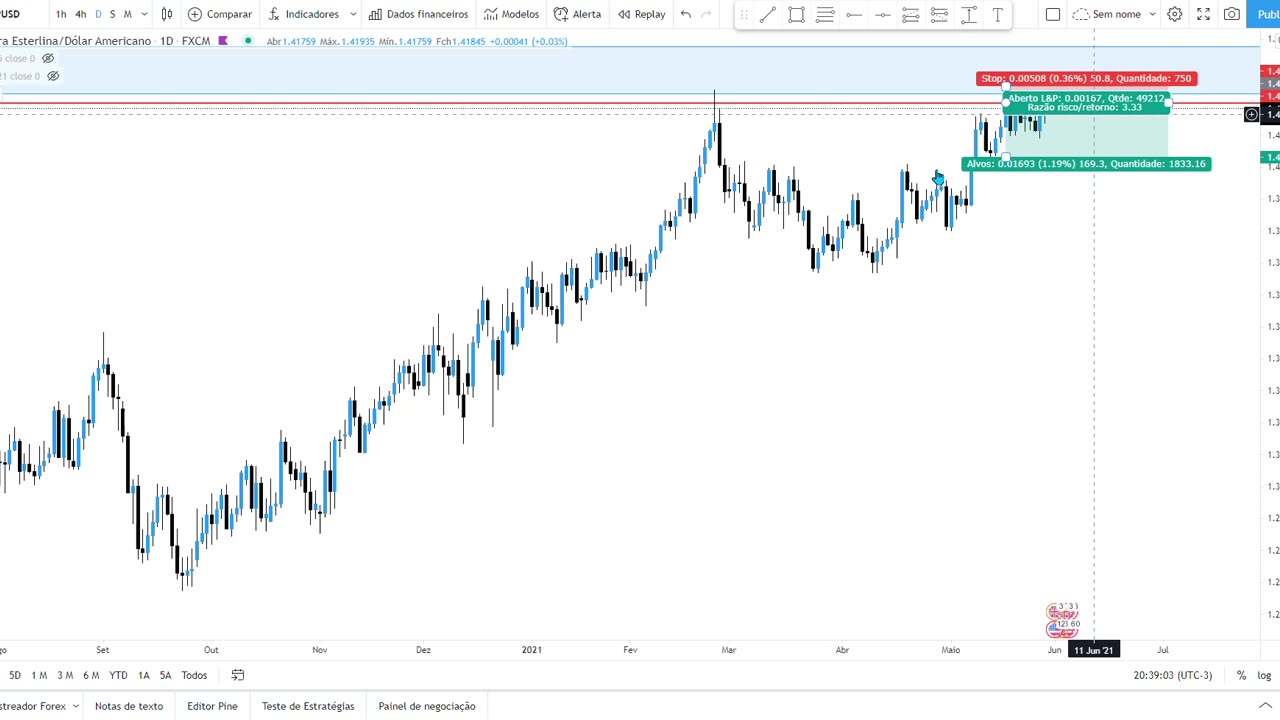Toggle log scale mode
Viewport: 1280px width, 720px height.
1264,675
